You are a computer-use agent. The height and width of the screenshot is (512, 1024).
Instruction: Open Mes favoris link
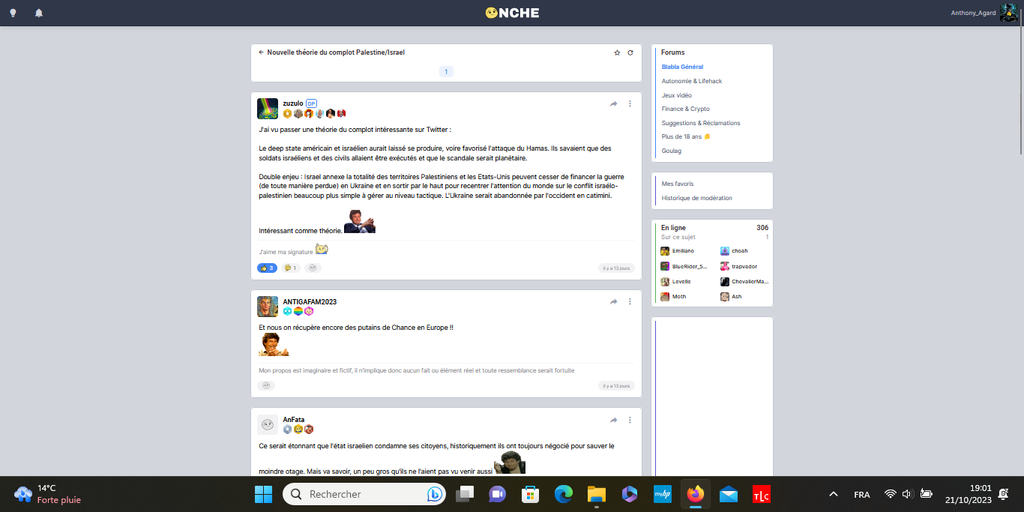677,184
